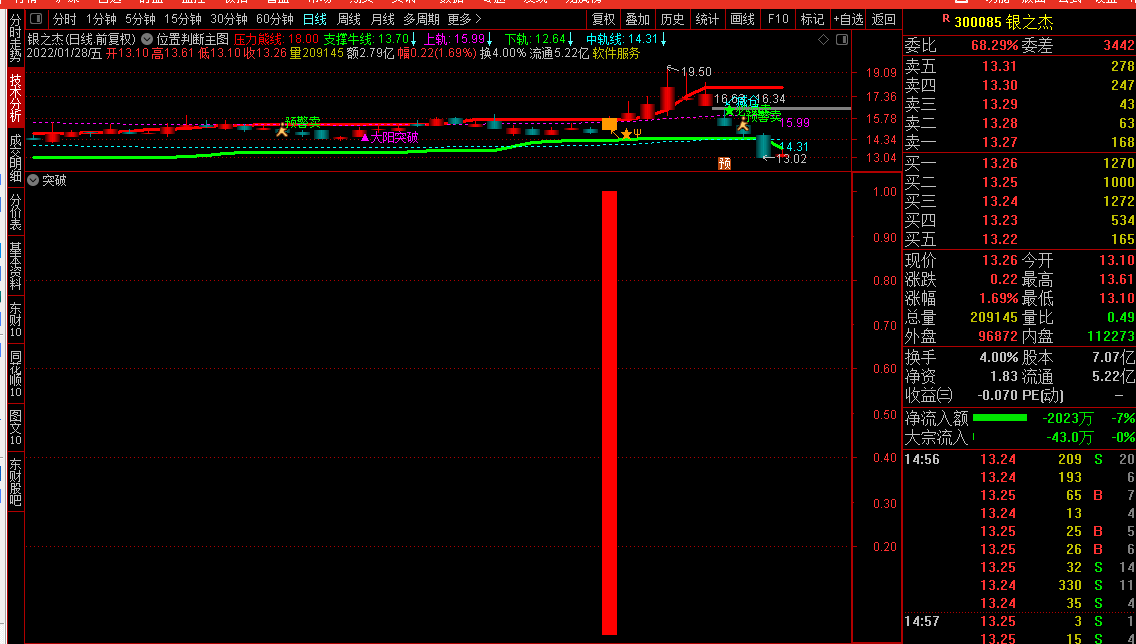Click the red R icon beside stock code
Image resolution: width=1136 pixels, height=644 pixels.
946,19
